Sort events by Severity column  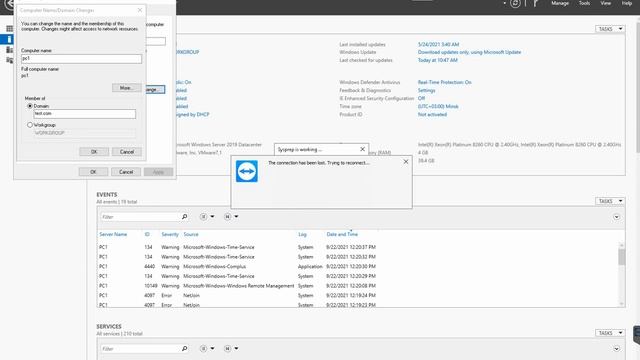(170, 234)
